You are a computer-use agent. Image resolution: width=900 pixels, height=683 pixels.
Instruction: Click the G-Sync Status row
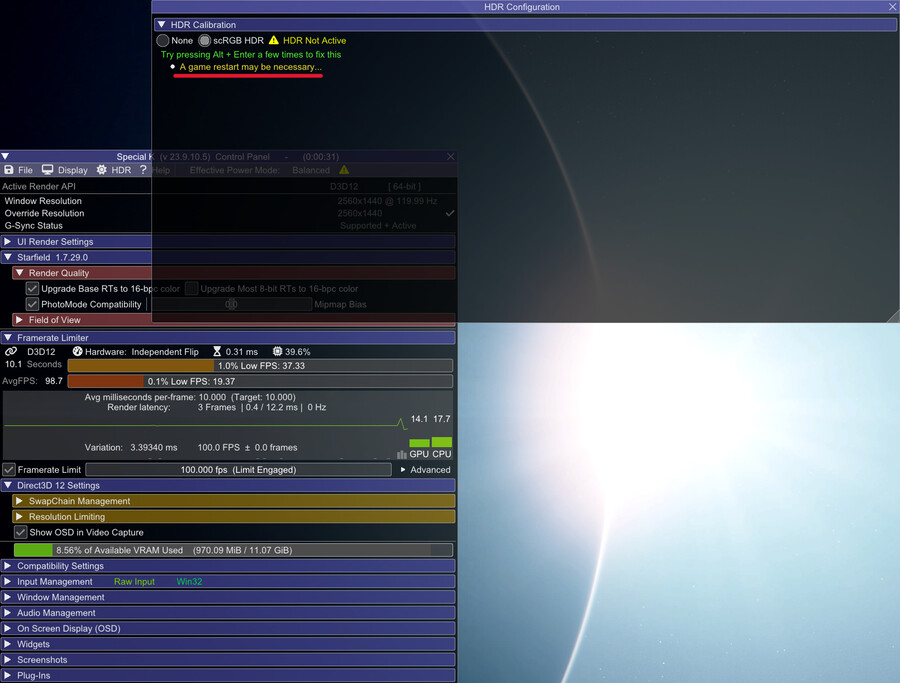(228, 226)
